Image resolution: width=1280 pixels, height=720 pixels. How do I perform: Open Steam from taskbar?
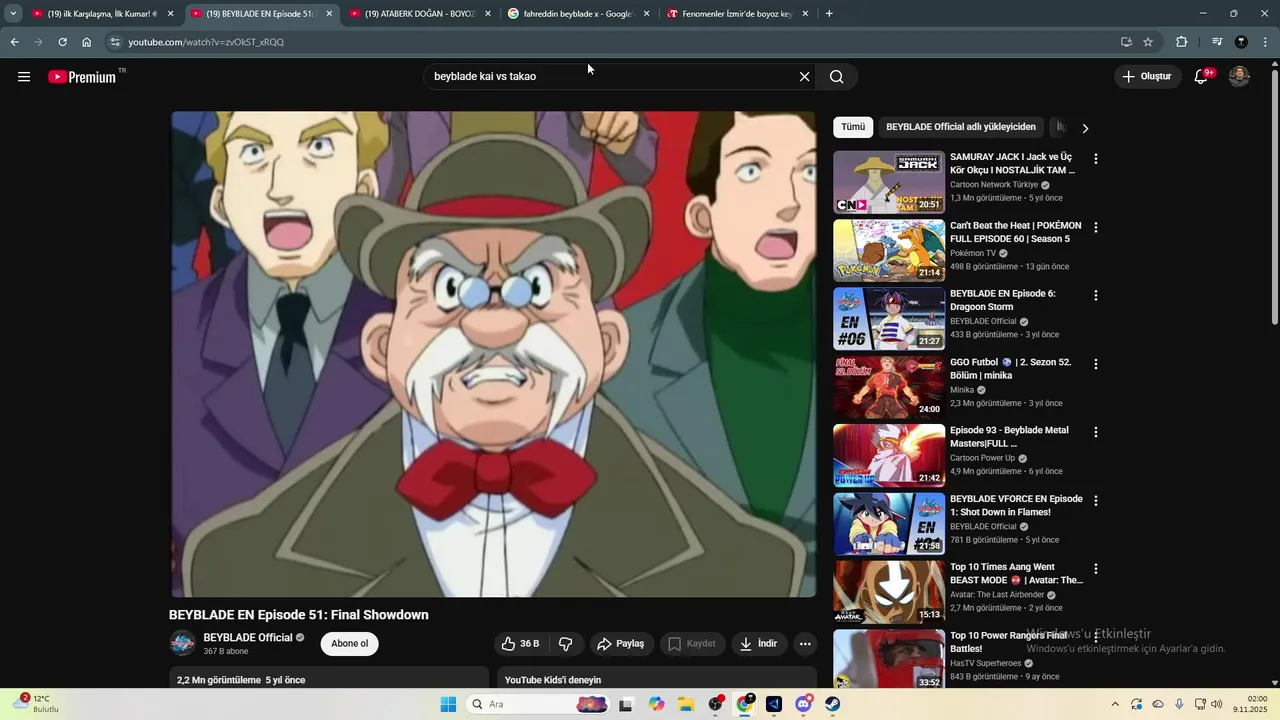pos(832,704)
